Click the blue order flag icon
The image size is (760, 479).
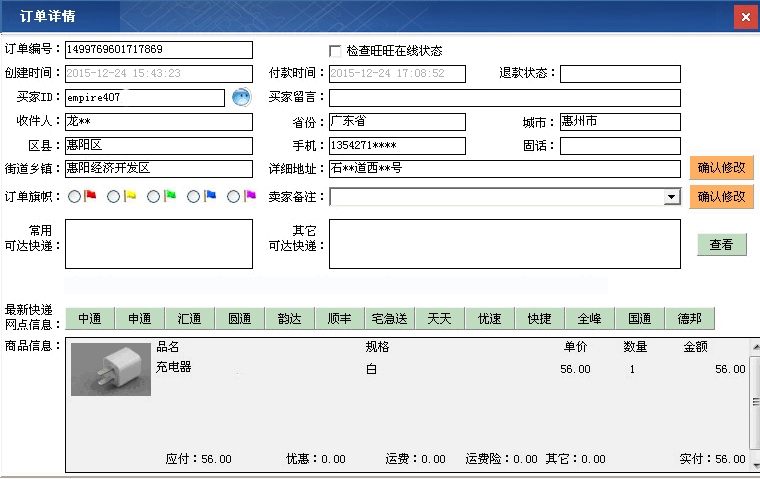[210, 197]
